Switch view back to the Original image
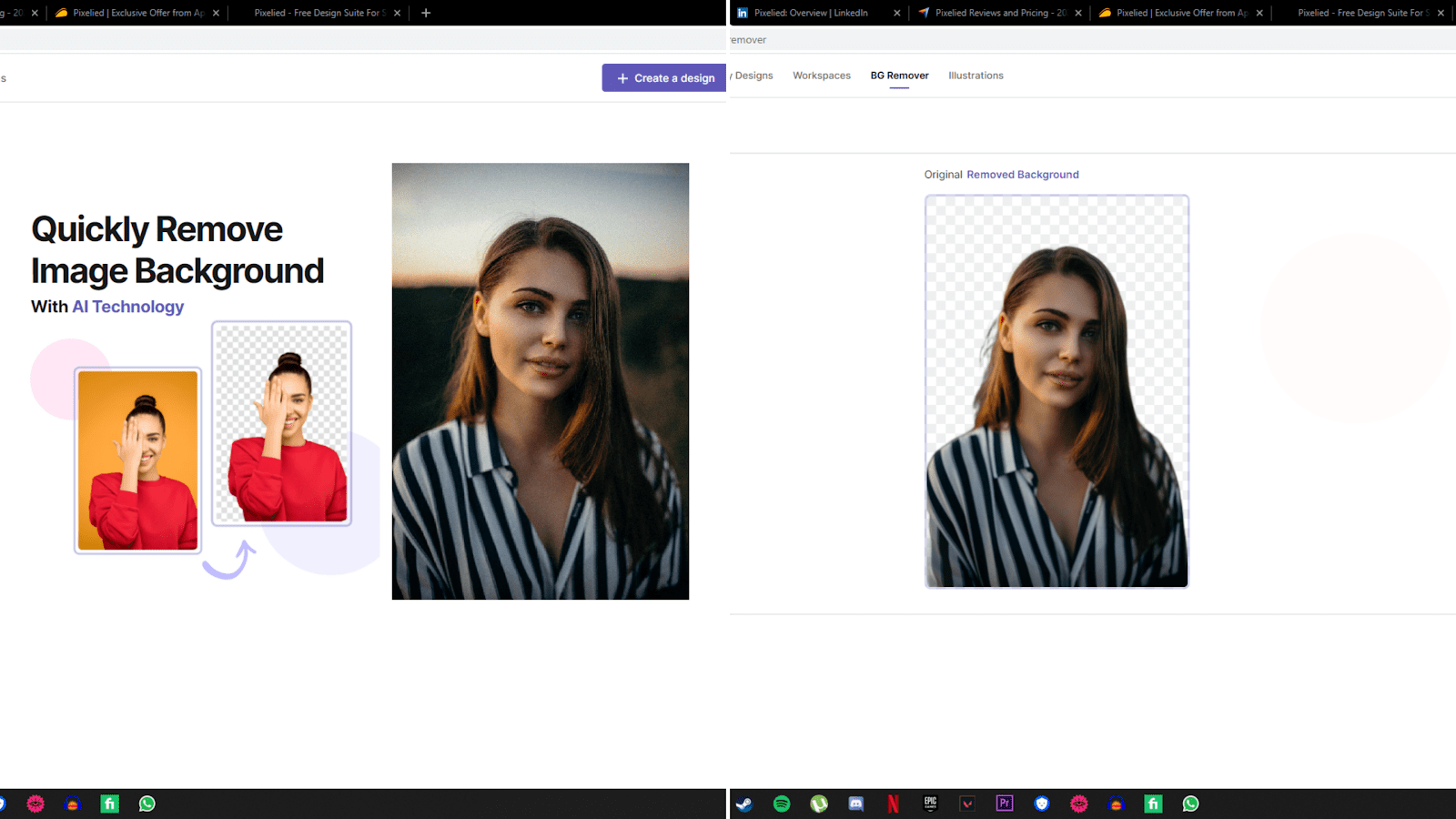 click(x=944, y=174)
